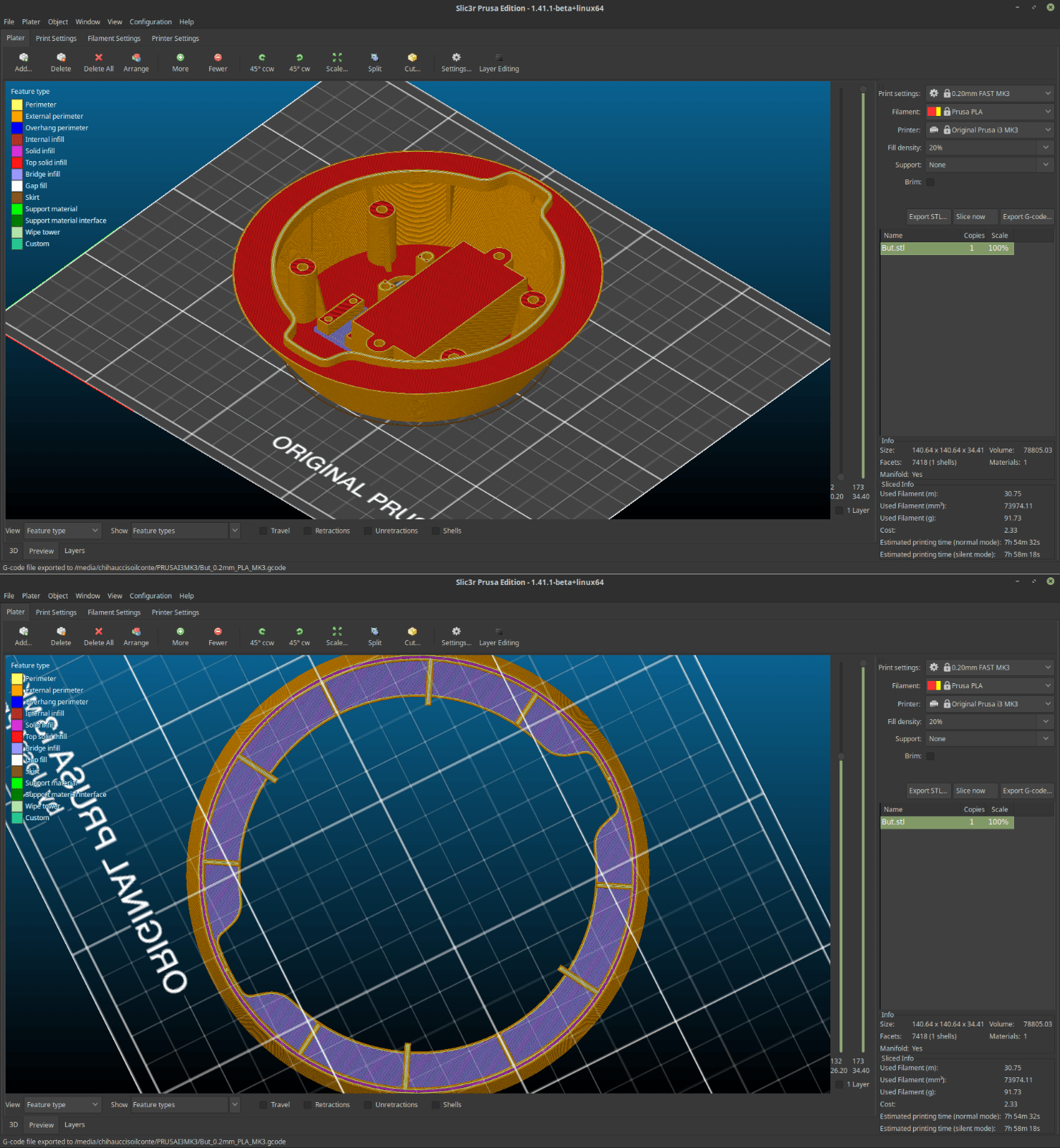The image size is (1060, 1148).
Task: Click Export G-code button in bottom window
Action: pyautogui.click(x=1027, y=791)
